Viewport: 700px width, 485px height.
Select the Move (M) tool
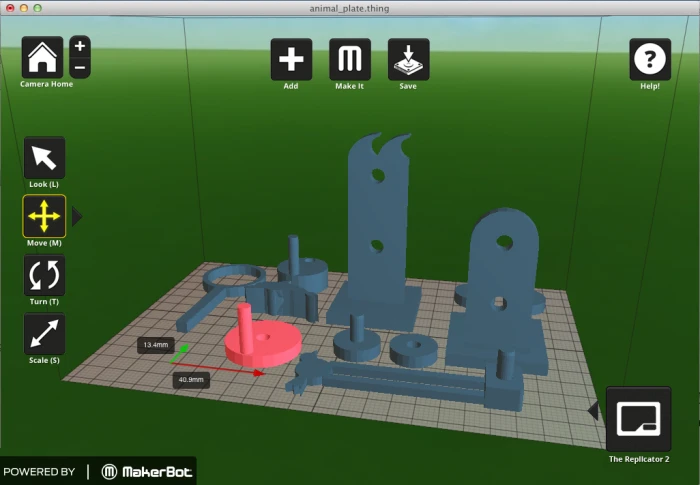click(x=44, y=216)
